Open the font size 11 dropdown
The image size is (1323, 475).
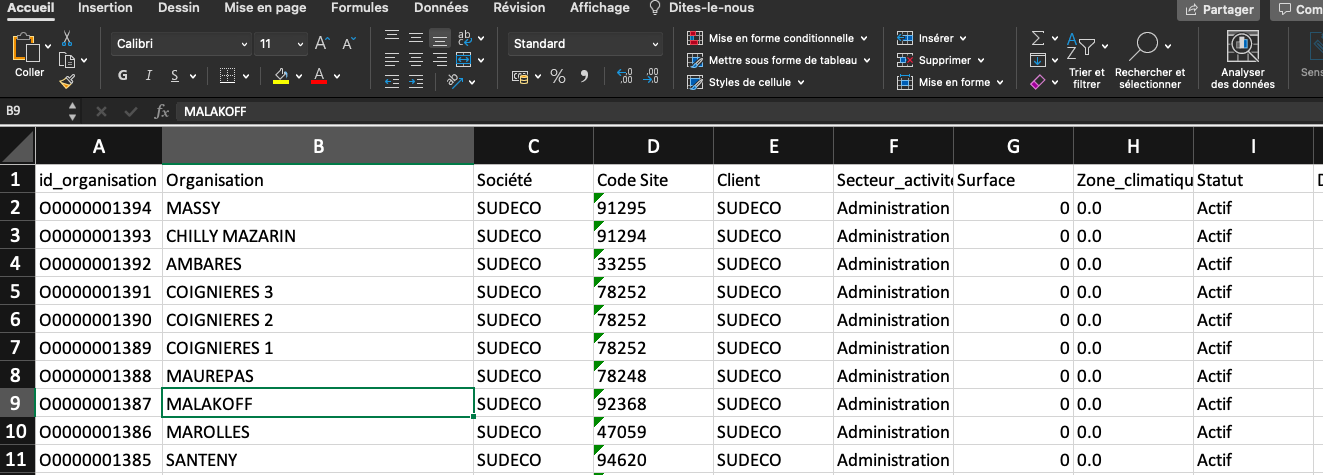click(300, 44)
